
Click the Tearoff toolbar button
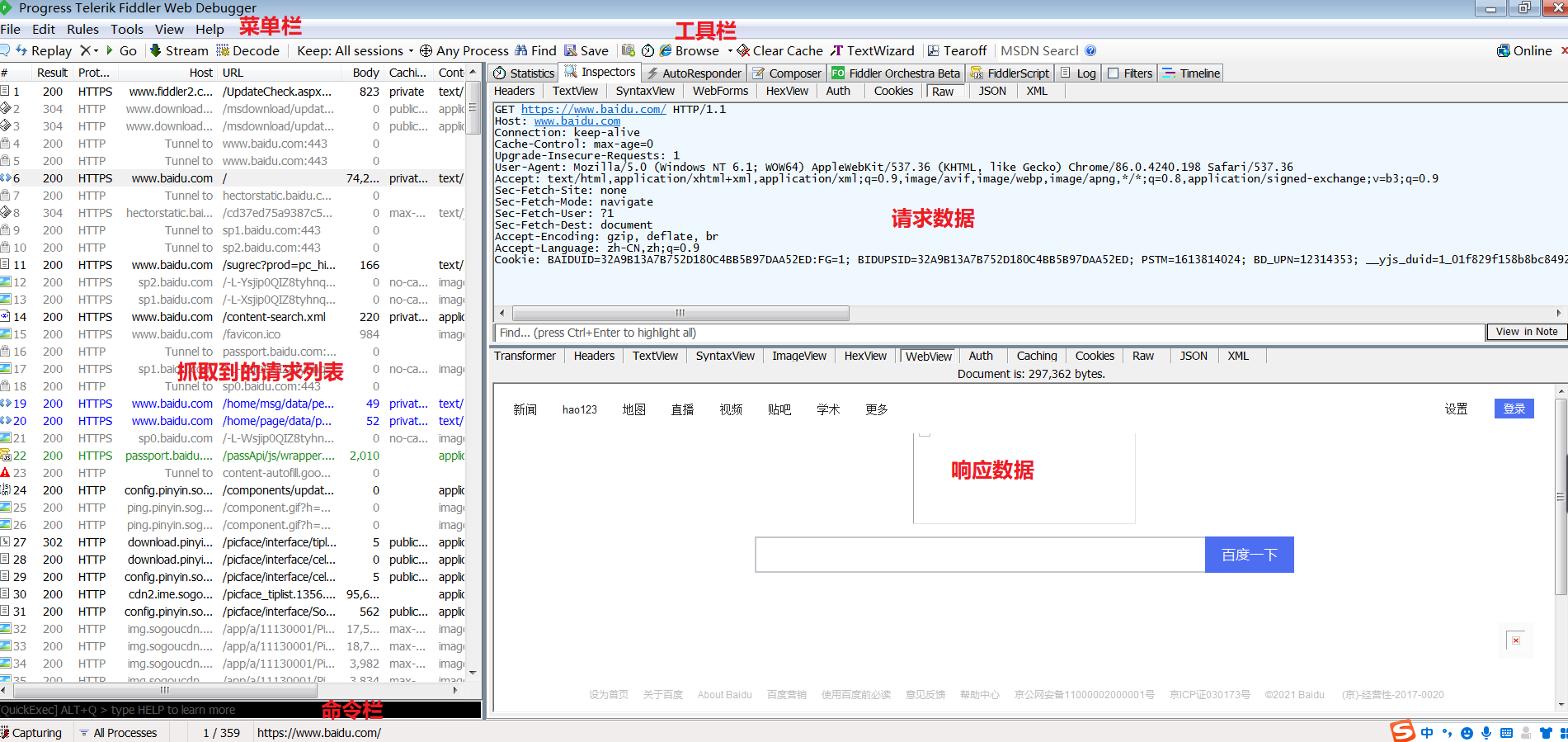957,50
